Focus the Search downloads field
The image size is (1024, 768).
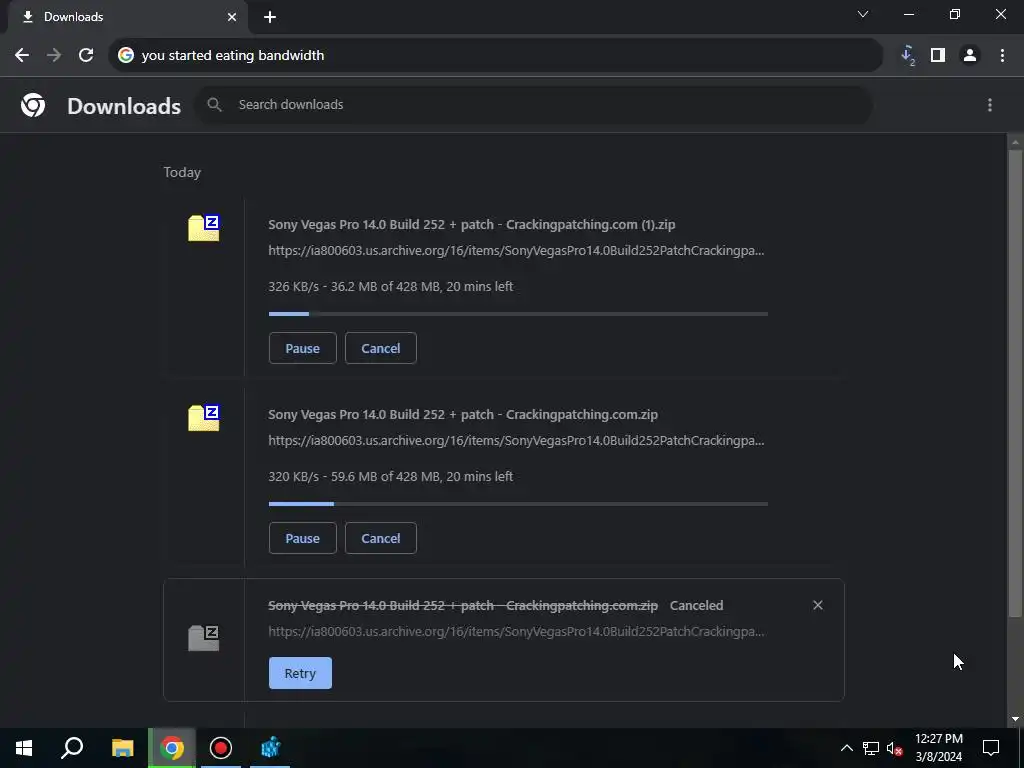(534, 105)
